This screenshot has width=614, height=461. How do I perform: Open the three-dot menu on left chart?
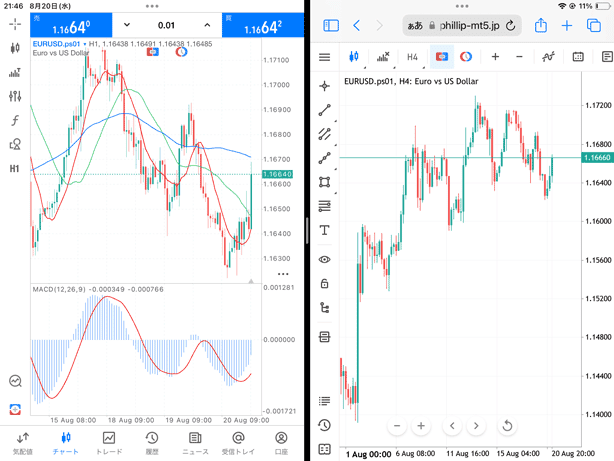[283, 274]
